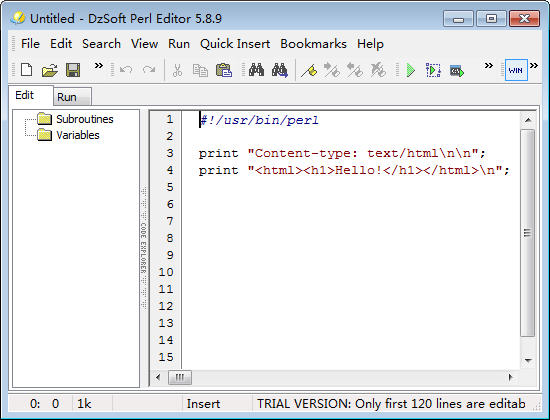Cut selection with the scissors icon
This screenshot has width=550, height=420.
click(177, 70)
